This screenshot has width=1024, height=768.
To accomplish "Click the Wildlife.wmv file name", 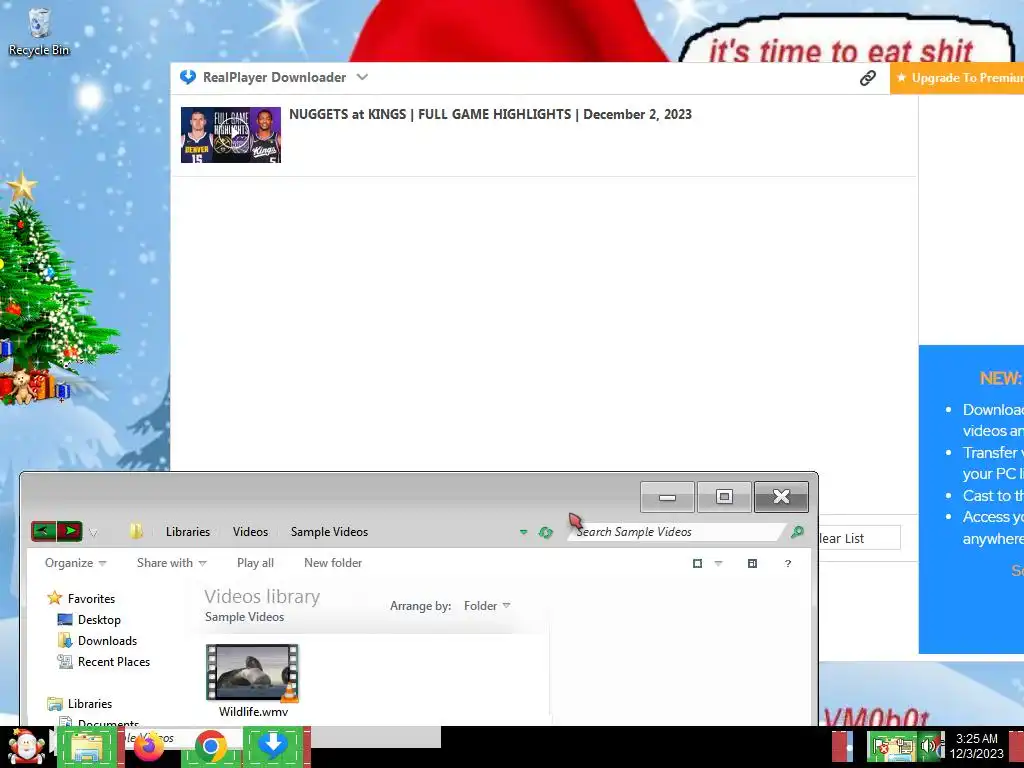I will 253,711.
